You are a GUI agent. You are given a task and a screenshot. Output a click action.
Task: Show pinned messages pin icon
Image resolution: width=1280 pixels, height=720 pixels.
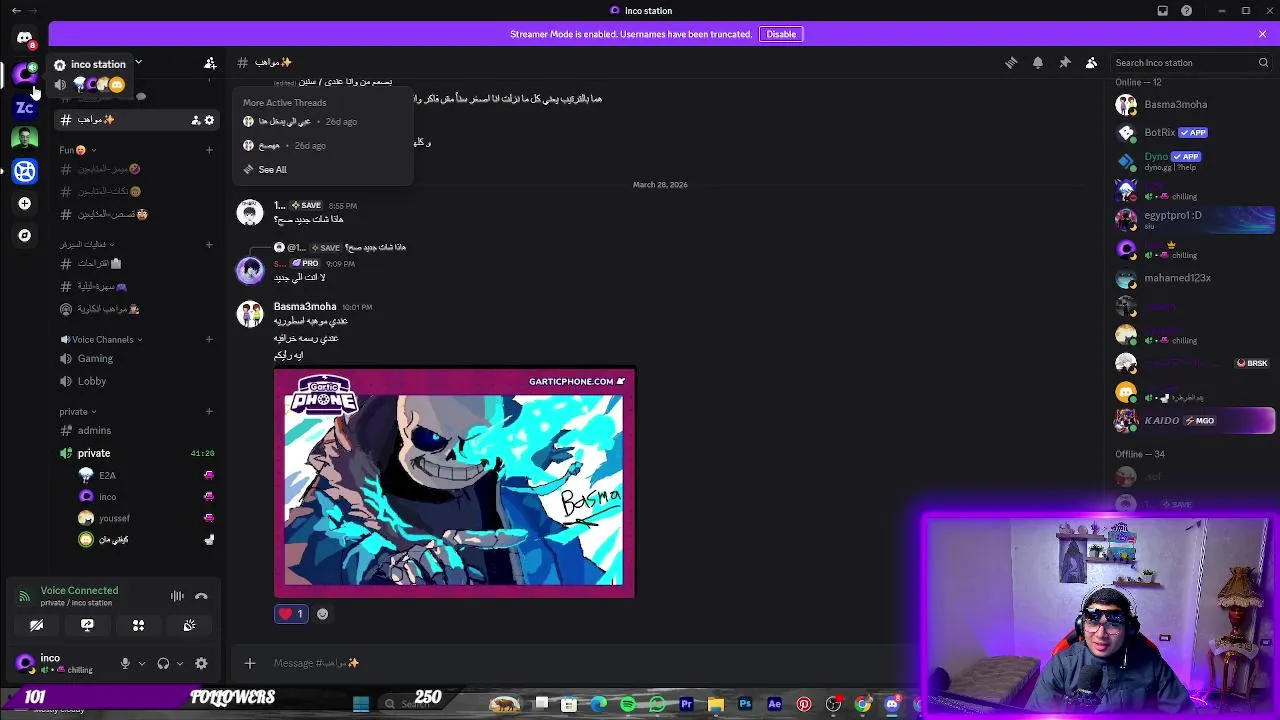[x=1065, y=62]
